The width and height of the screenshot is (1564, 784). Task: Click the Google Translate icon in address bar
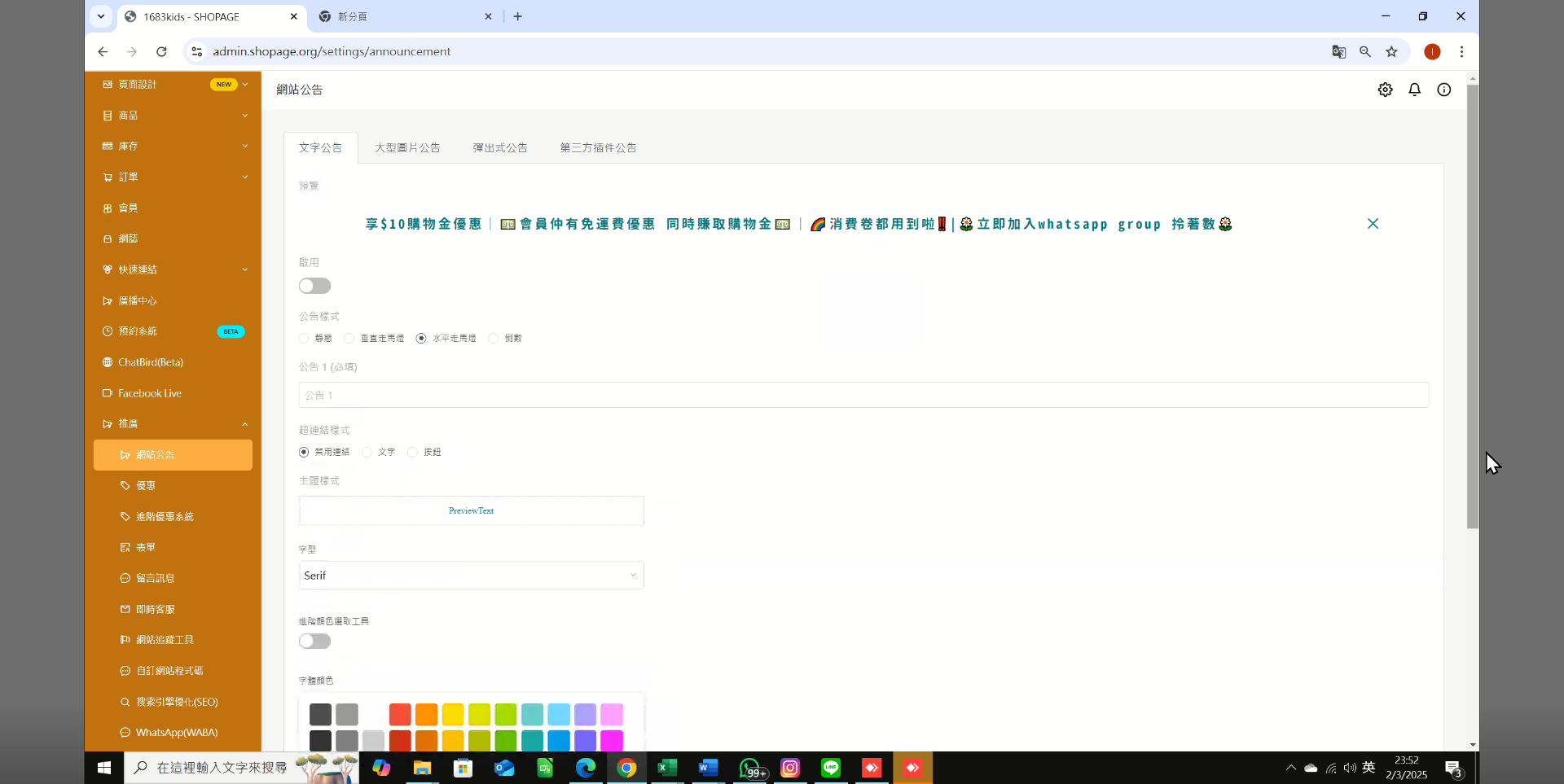1338,51
